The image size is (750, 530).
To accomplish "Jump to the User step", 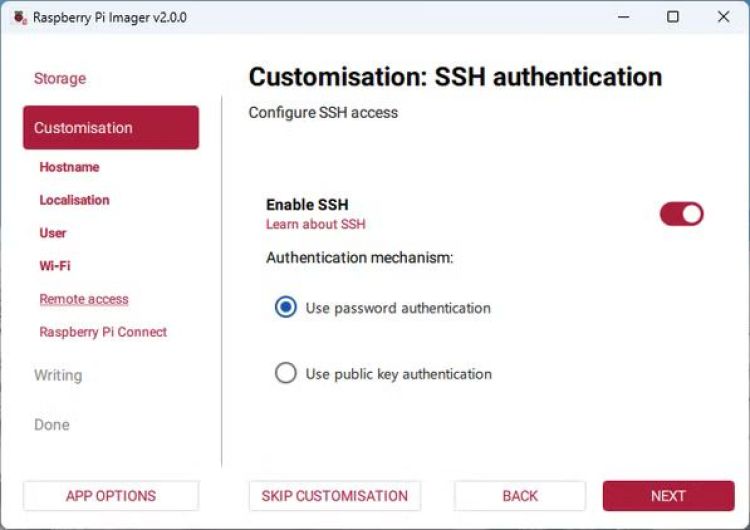I will tap(53, 233).
